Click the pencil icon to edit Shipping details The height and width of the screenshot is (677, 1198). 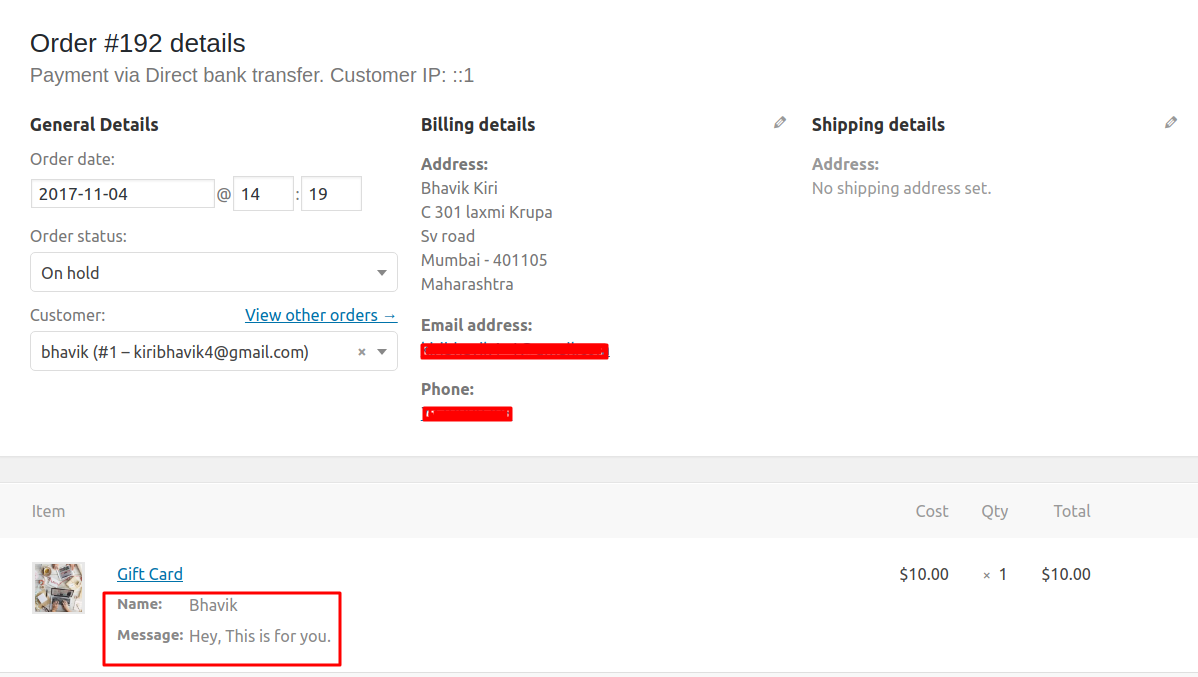pos(1170,121)
